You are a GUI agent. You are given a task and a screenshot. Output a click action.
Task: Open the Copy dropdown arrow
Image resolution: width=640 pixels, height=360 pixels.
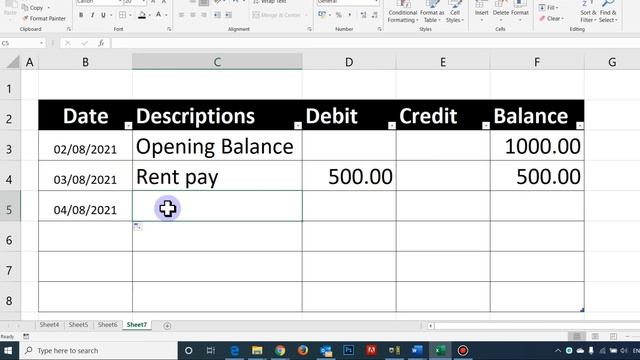(49, 8)
